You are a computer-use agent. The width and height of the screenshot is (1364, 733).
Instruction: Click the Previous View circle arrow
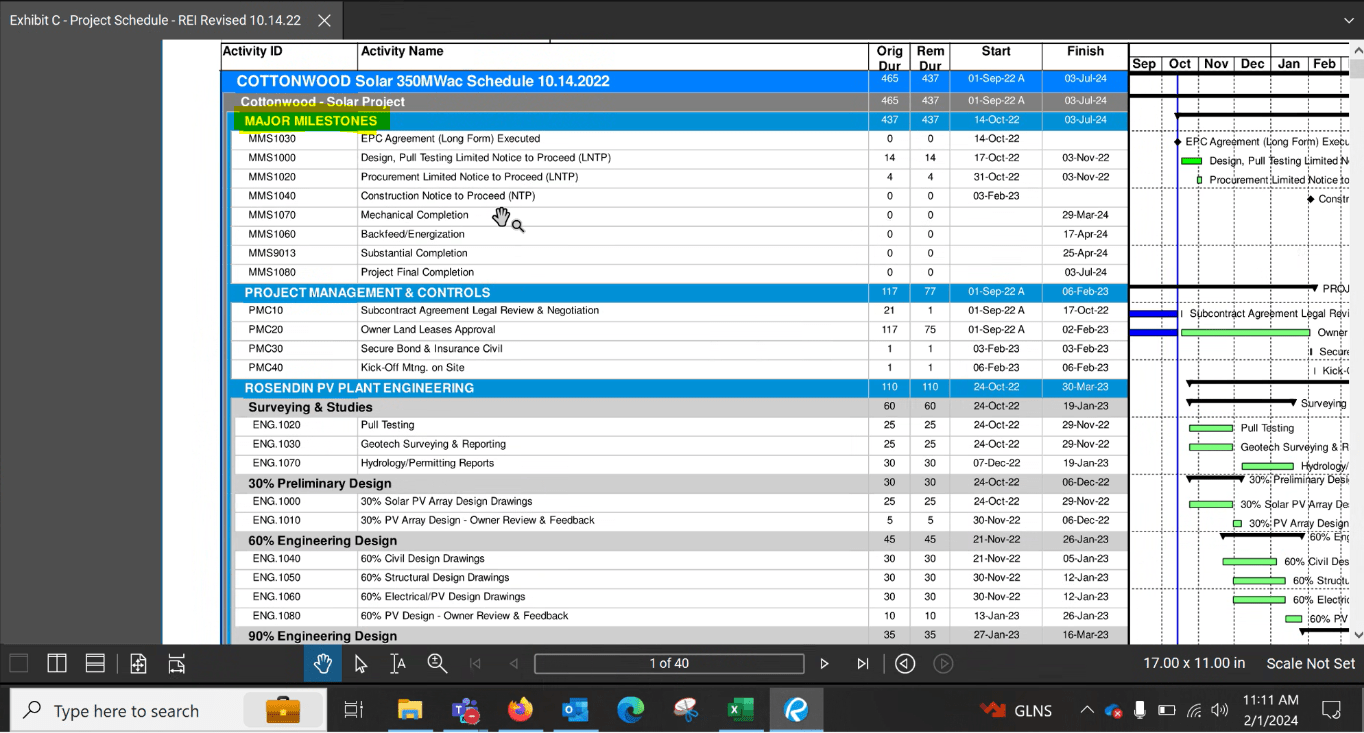905,664
